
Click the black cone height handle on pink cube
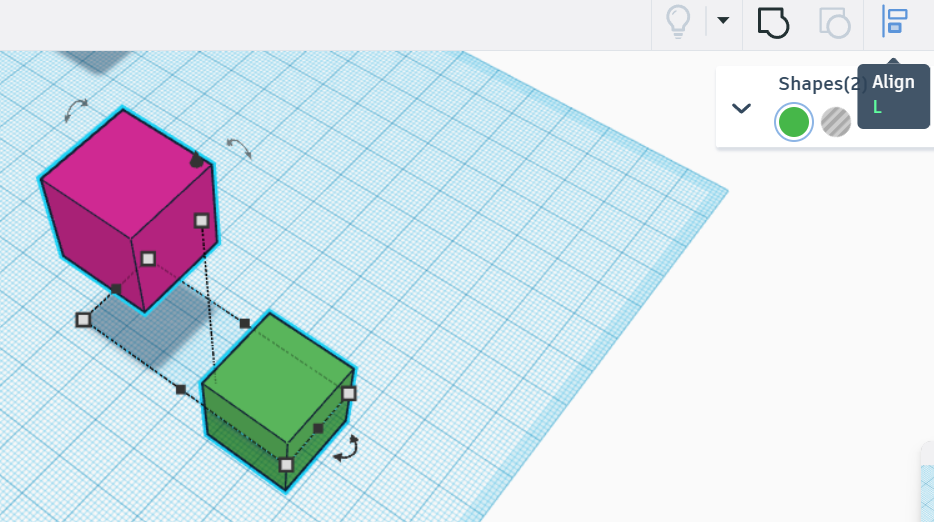(x=196, y=159)
